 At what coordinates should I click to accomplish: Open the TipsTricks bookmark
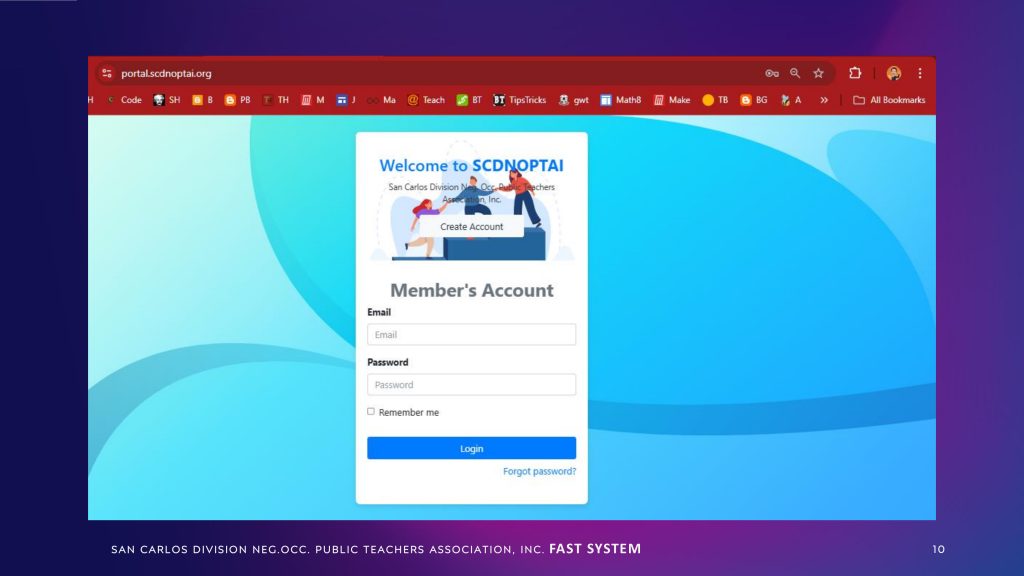[x=520, y=100]
